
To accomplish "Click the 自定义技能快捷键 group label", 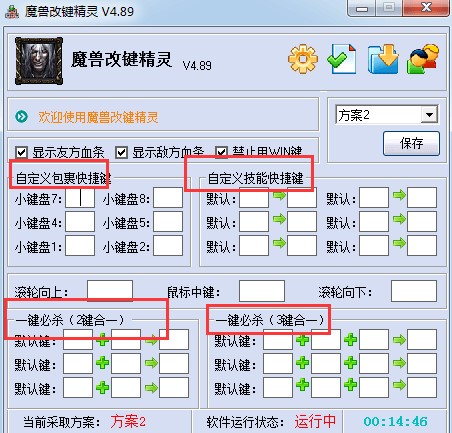I will click(x=255, y=179).
